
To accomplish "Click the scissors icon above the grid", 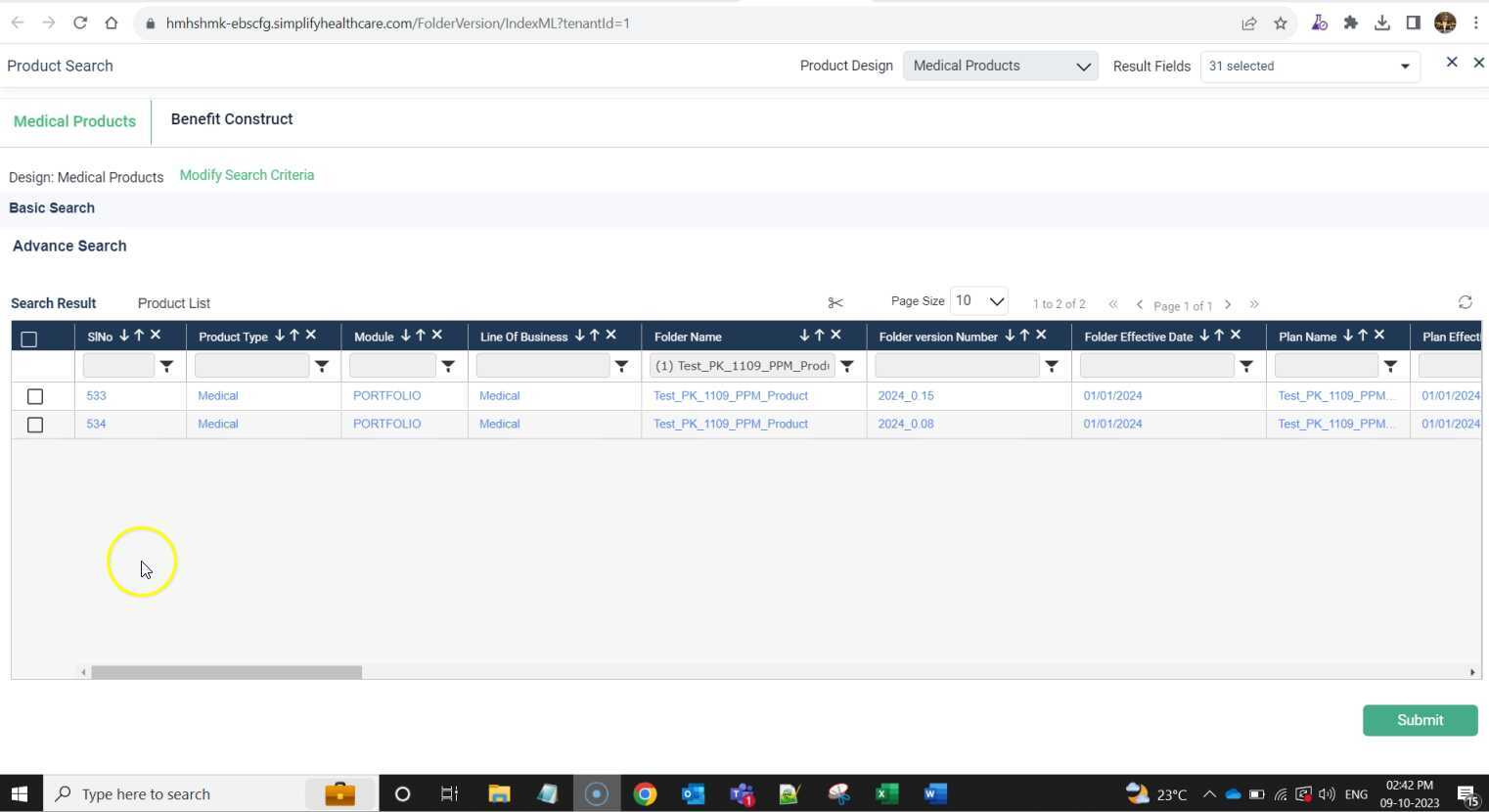I will (835, 303).
